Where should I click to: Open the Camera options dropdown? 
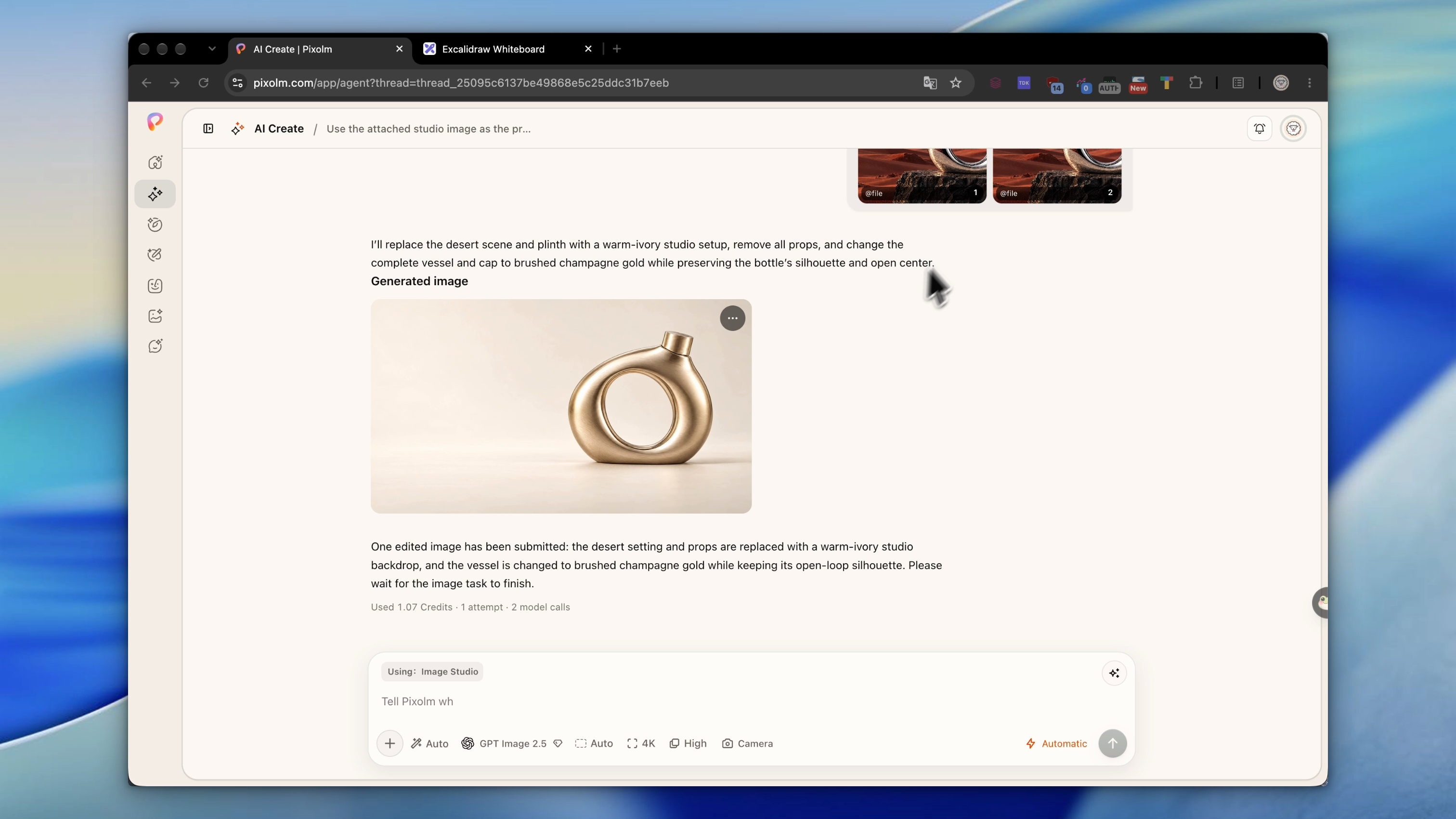click(747, 743)
